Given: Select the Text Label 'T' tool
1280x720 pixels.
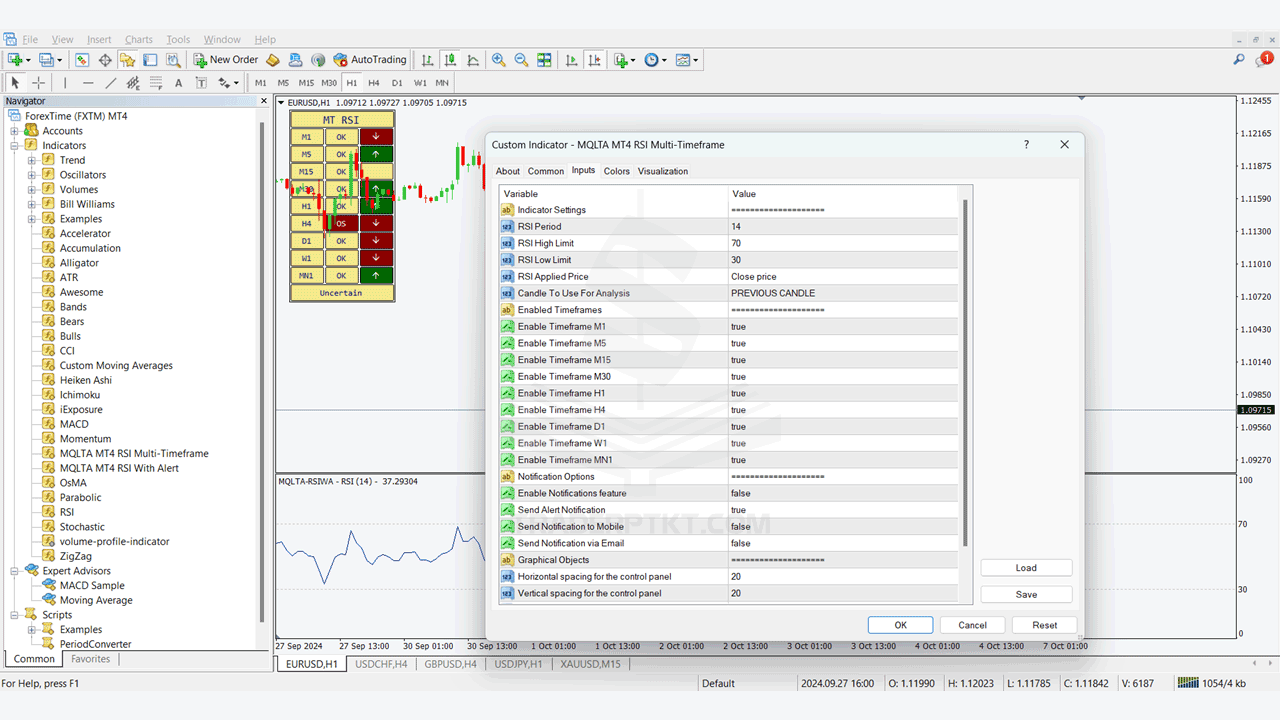Looking at the screenshot, I should pos(201,83).
